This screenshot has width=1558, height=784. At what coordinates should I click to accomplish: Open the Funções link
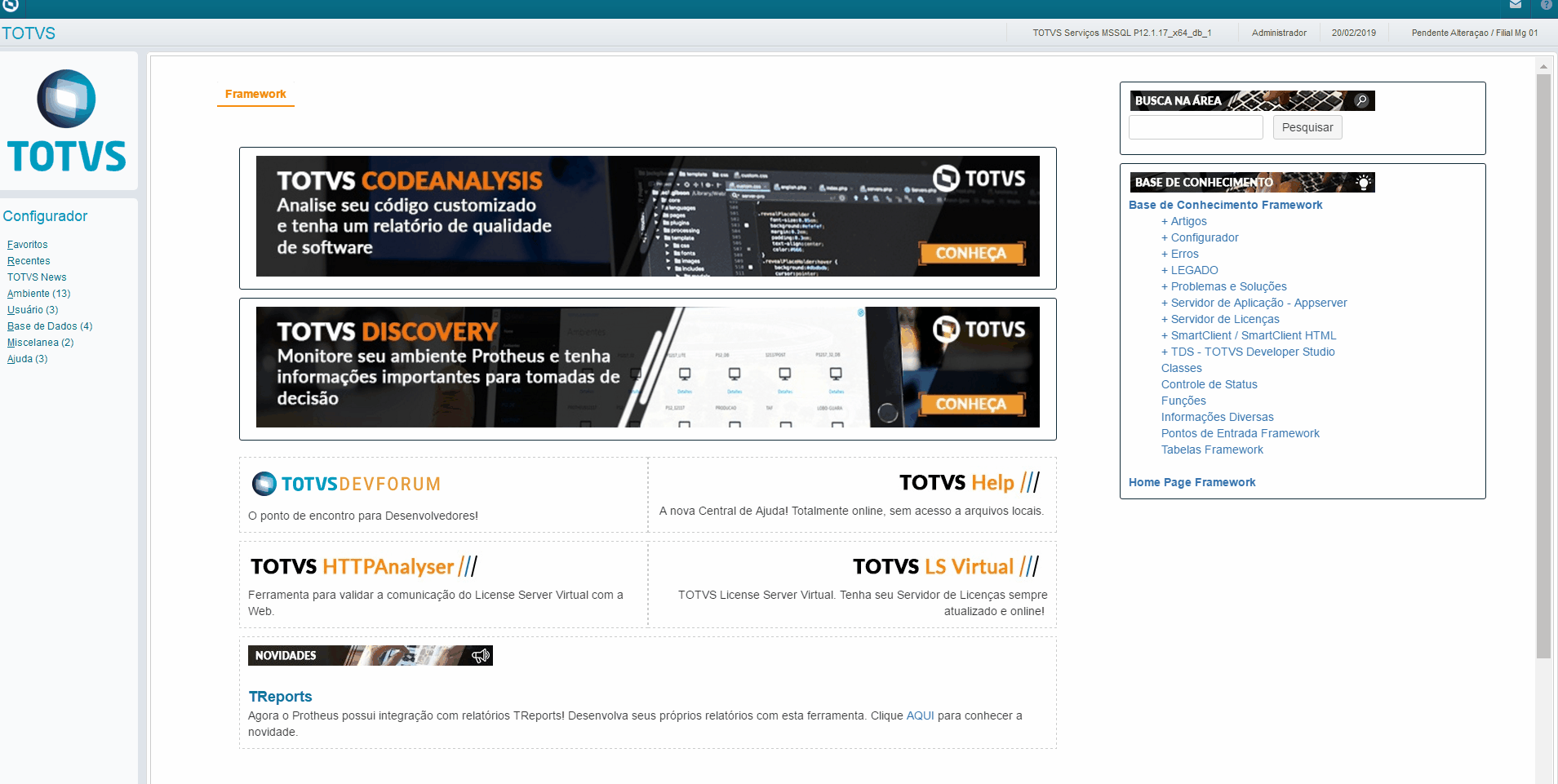tap(1183, 401)
